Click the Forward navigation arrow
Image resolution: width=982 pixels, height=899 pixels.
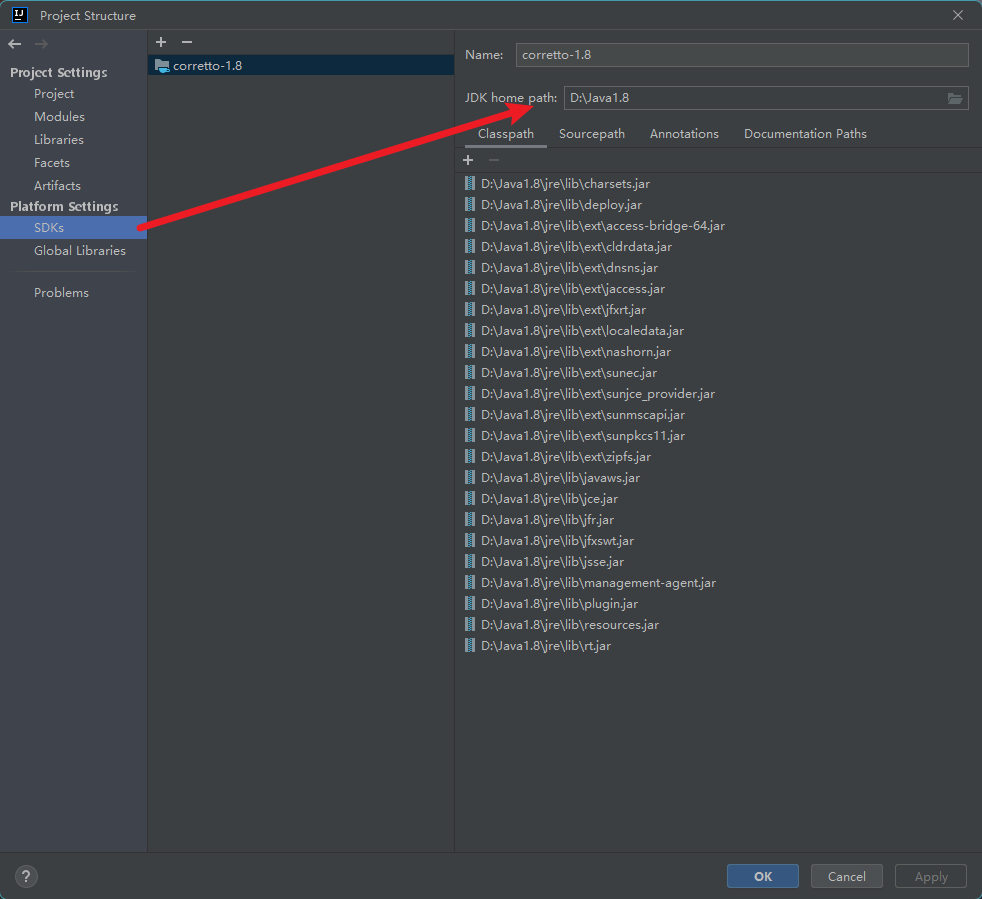pyautogui.click(x=41, y=44)
